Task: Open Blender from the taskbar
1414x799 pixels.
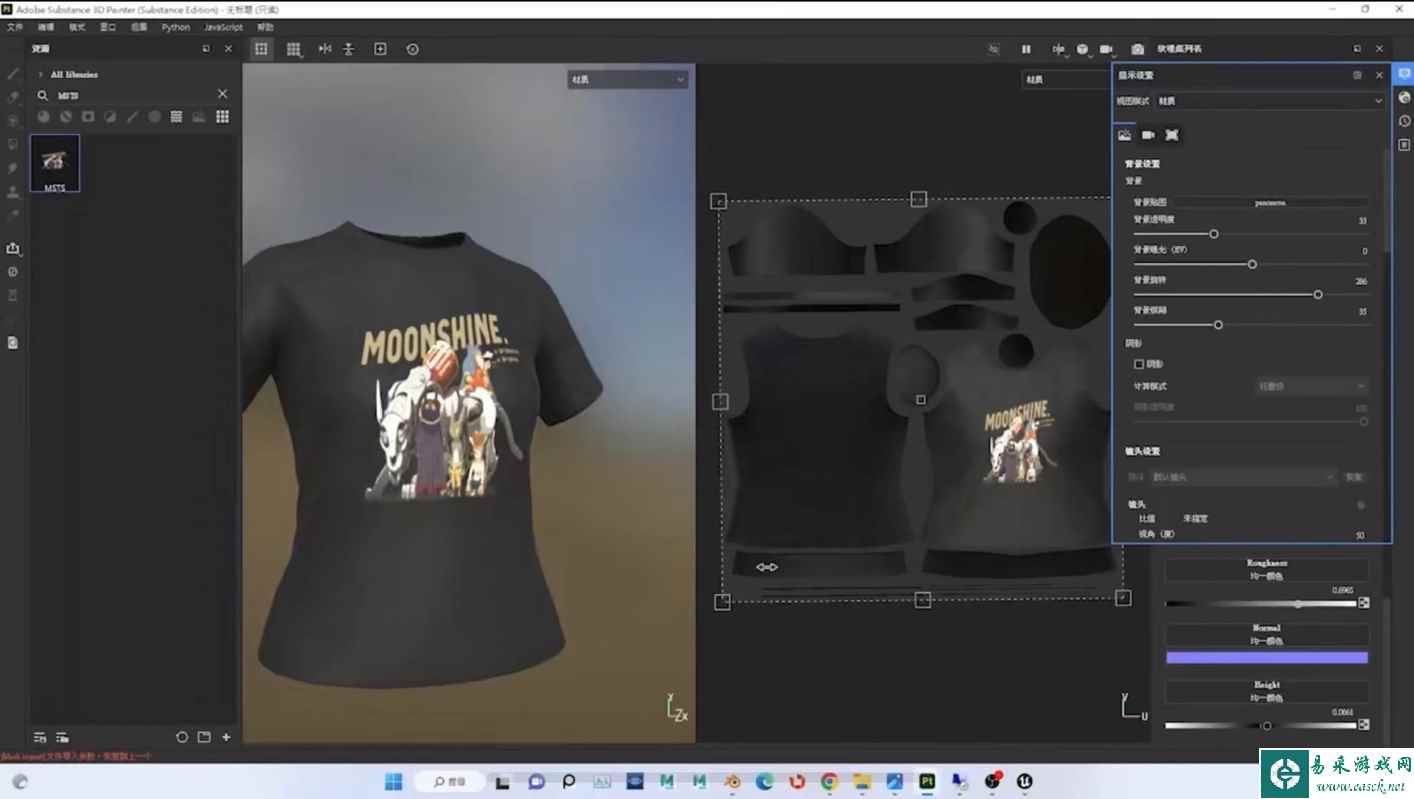Action: click(x=732, y=781)
